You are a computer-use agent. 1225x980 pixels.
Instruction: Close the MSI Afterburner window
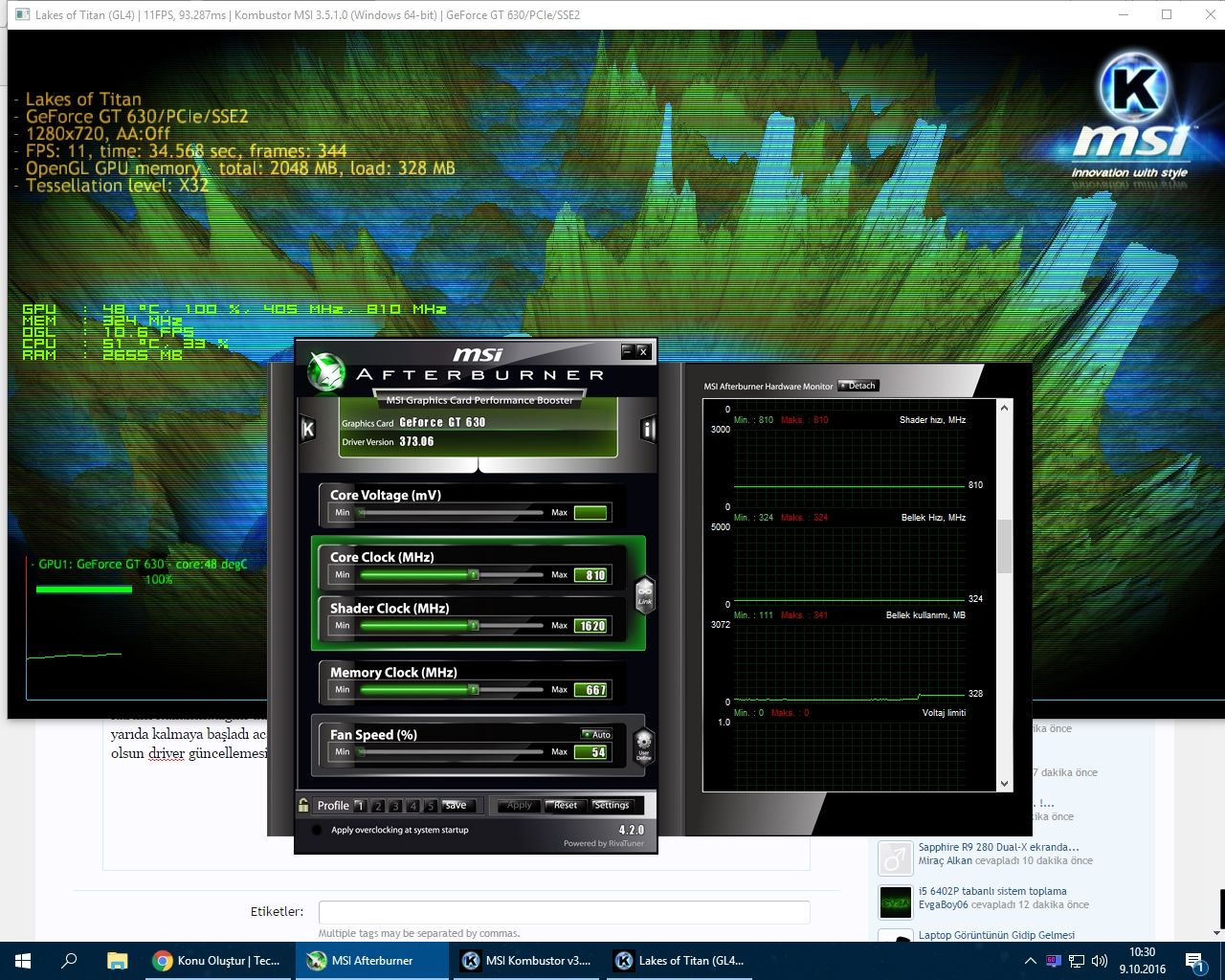coord(643,351)
